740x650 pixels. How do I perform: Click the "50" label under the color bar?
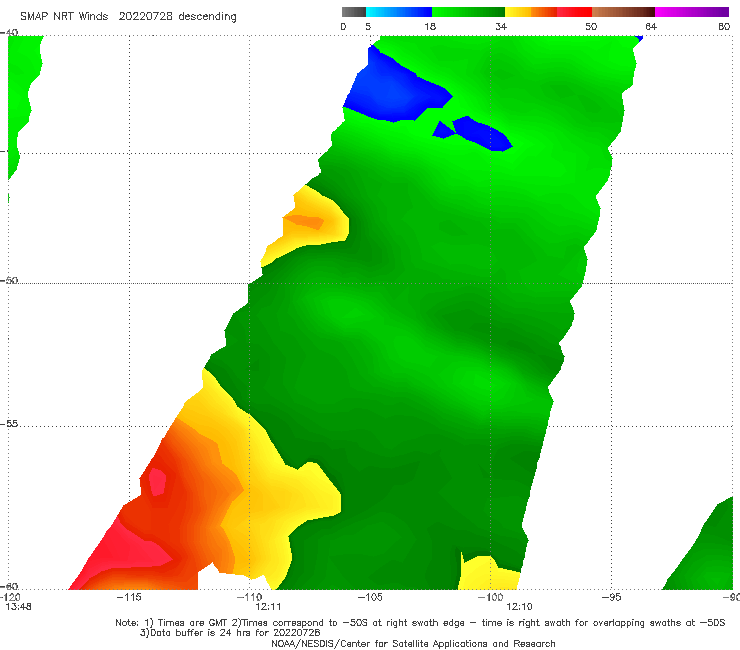pyautogui.click(x=591, y=26)
